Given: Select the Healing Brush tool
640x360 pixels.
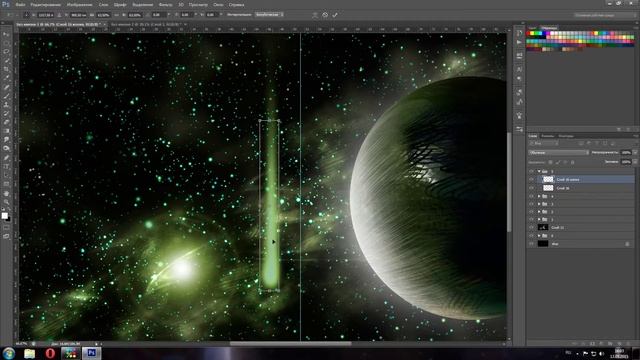Looking at the screenshot, I should point(6,87).
